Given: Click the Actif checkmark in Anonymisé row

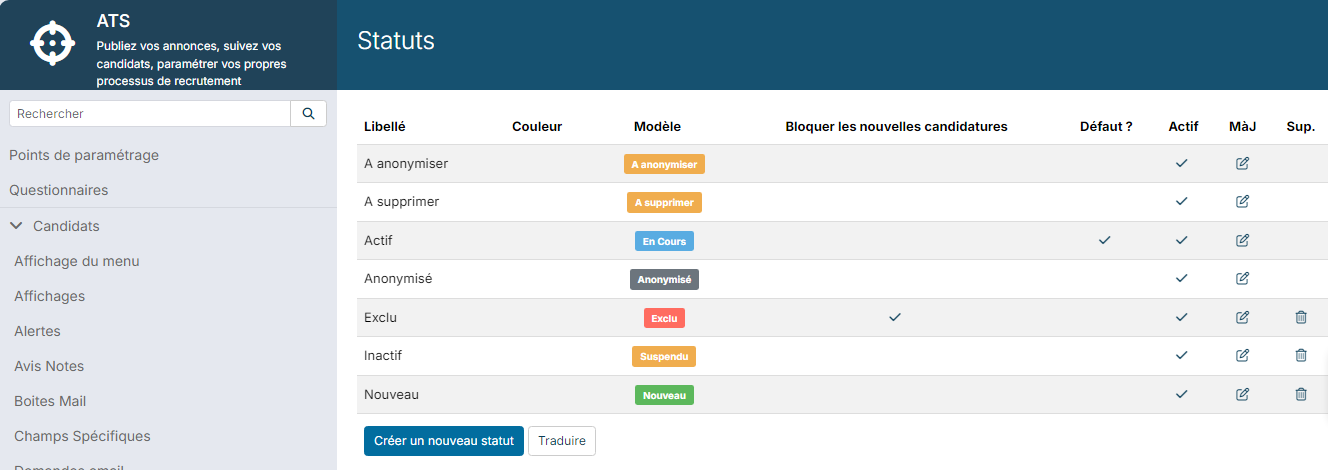Looking at the screenshot, I should point(1181,279).
